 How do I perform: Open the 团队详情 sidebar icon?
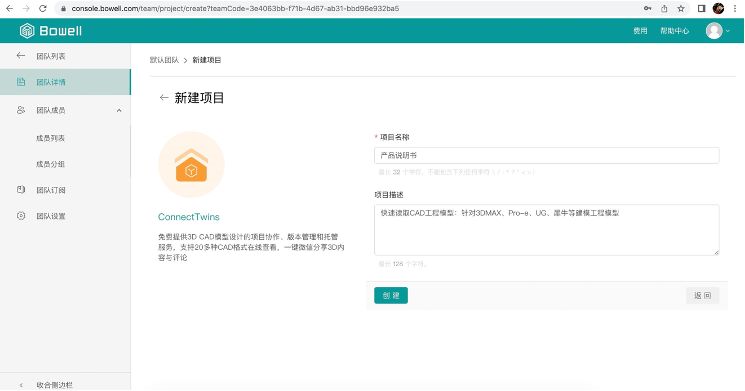point(21,82)
